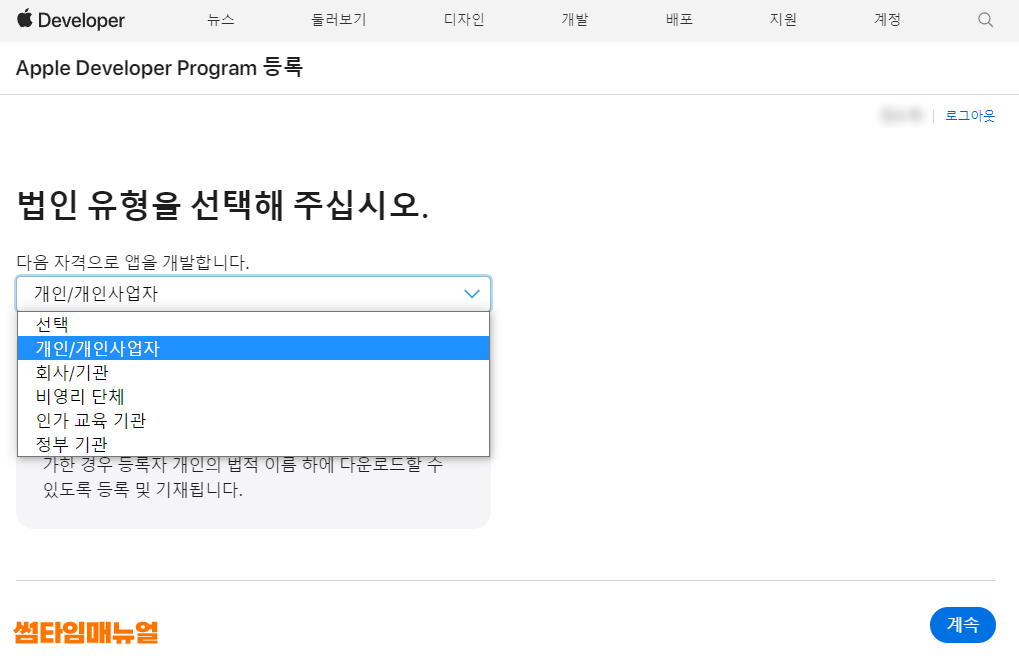Open the 지원 menu item

(x=783, y=20)
